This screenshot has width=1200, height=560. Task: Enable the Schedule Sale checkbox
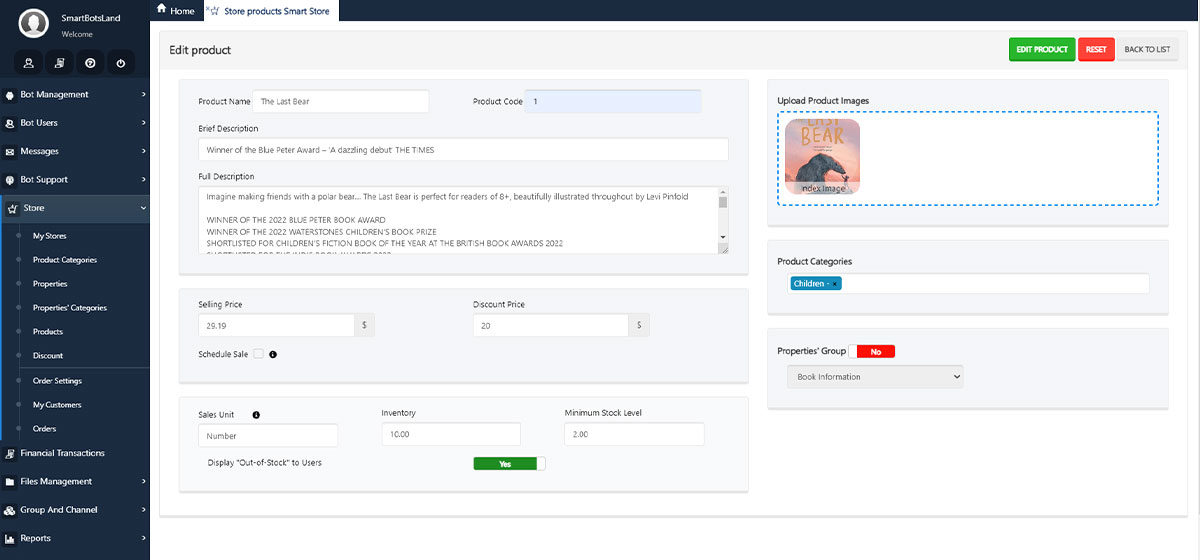point(258,354)
